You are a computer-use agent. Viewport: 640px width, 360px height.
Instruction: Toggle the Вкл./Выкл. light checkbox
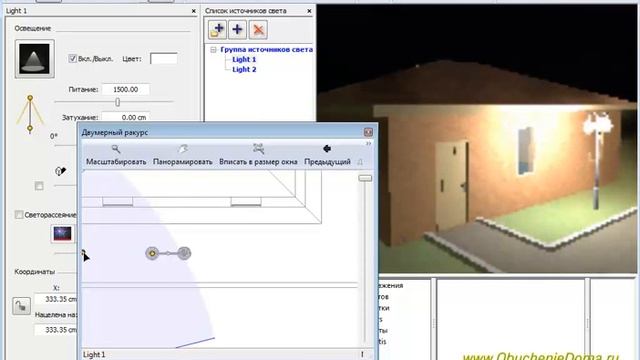click(x=73, y=59)
